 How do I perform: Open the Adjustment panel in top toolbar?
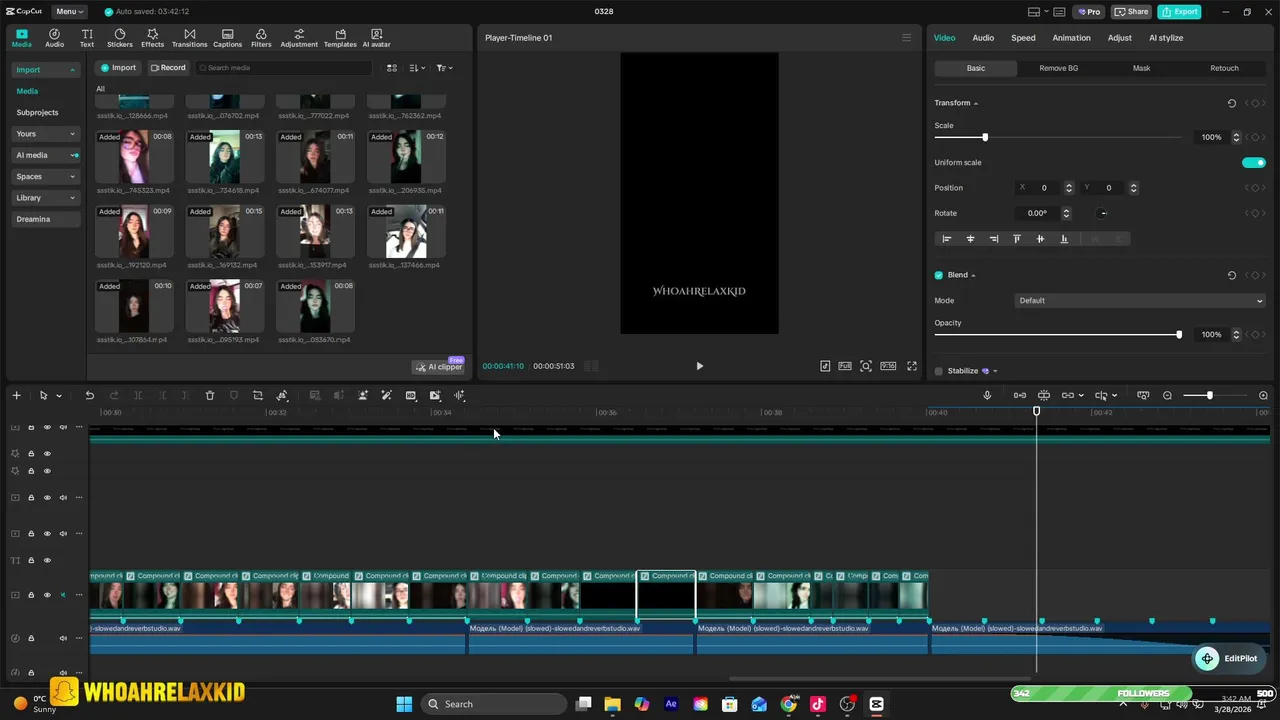299,38
